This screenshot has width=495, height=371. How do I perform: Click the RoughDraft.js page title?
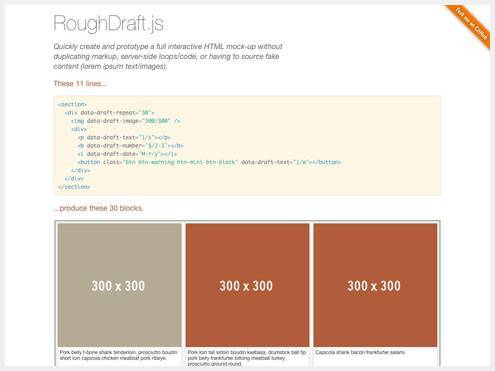pyautogui.click(x=109, y=24)
